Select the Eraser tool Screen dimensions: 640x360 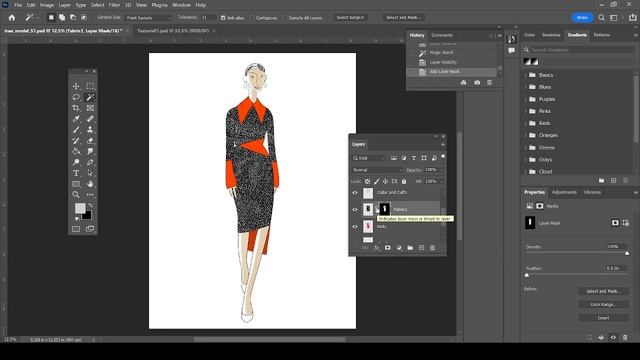coord(90,141)
